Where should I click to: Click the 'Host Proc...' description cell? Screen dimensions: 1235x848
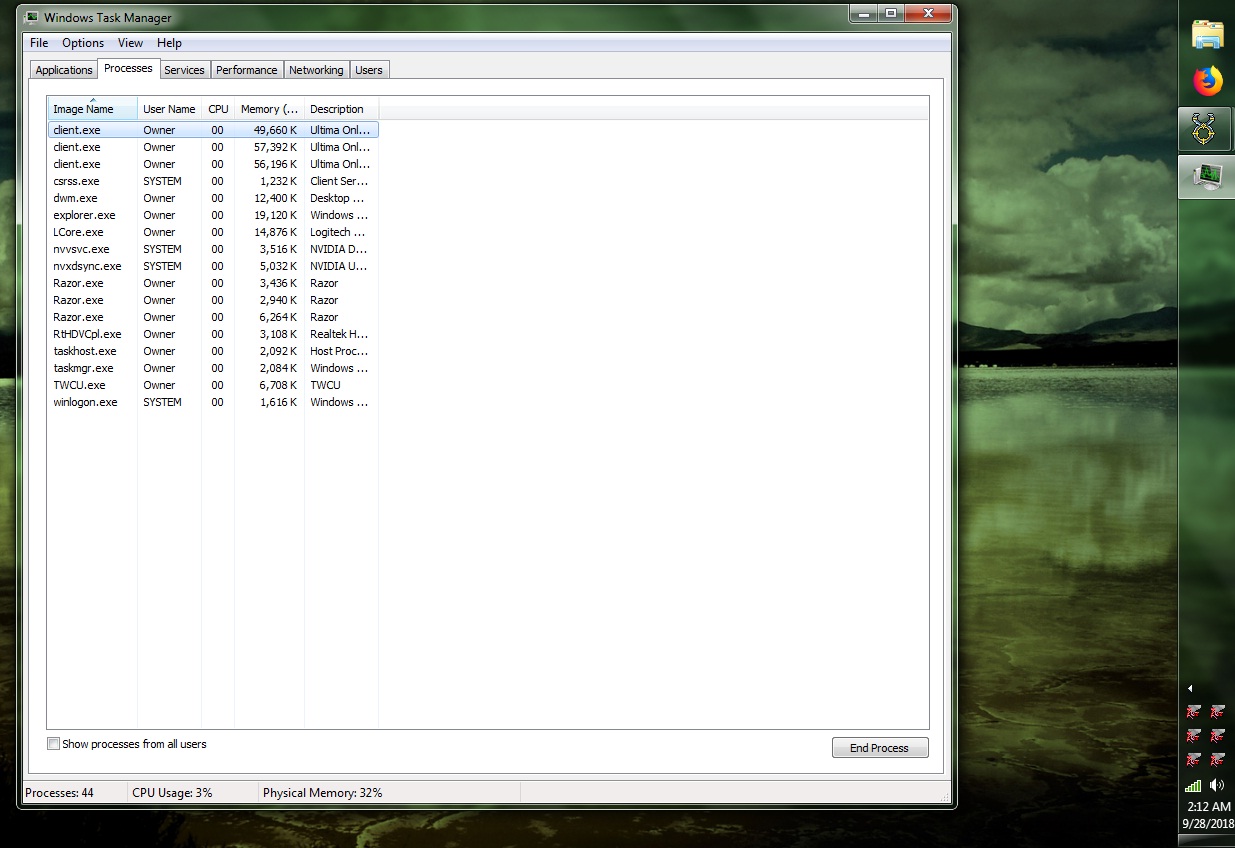point(339,351)
